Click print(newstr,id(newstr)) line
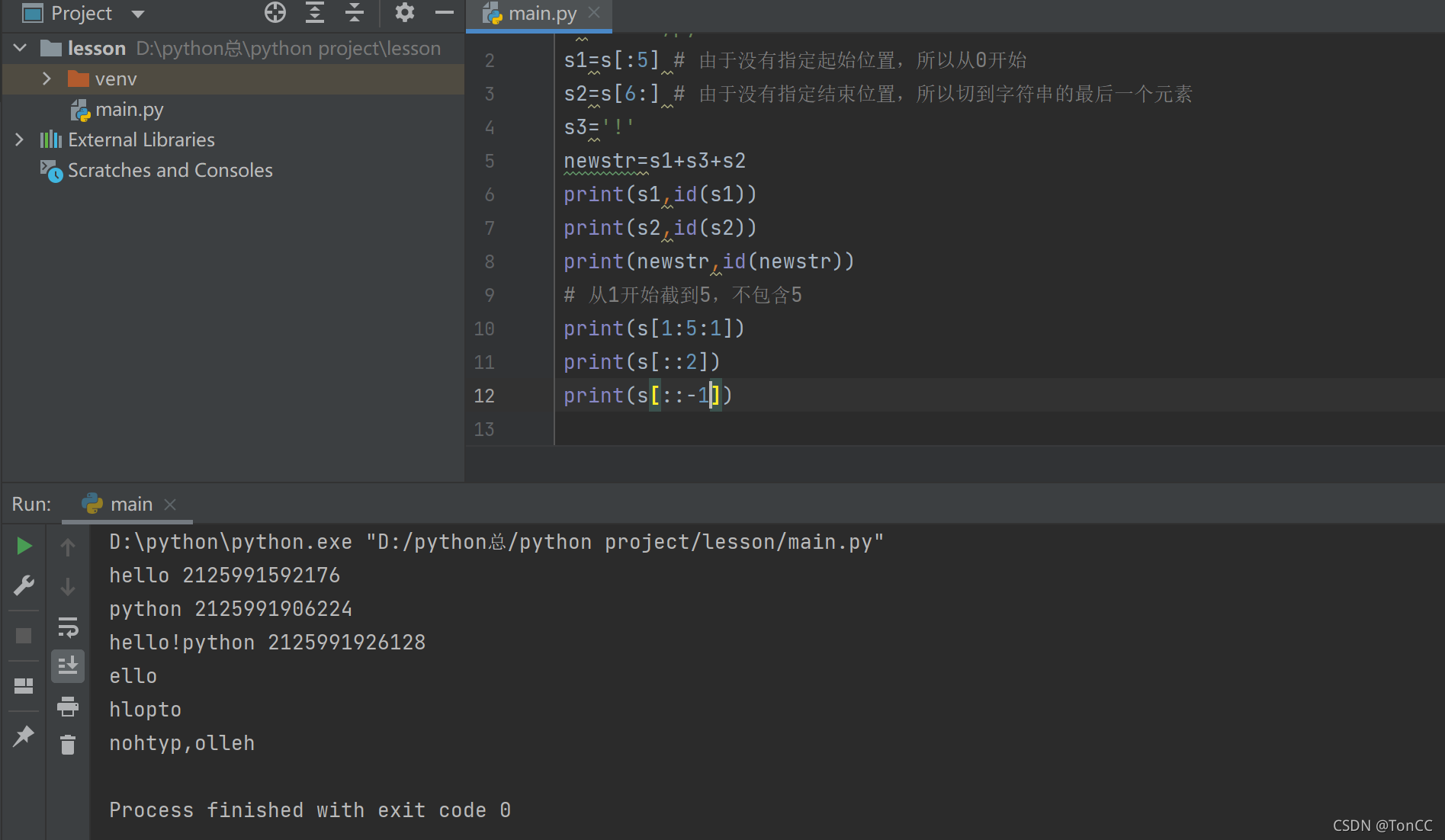Image resolution: width=1445 pixels, height=840 pixels. click(x=709, y=261)
